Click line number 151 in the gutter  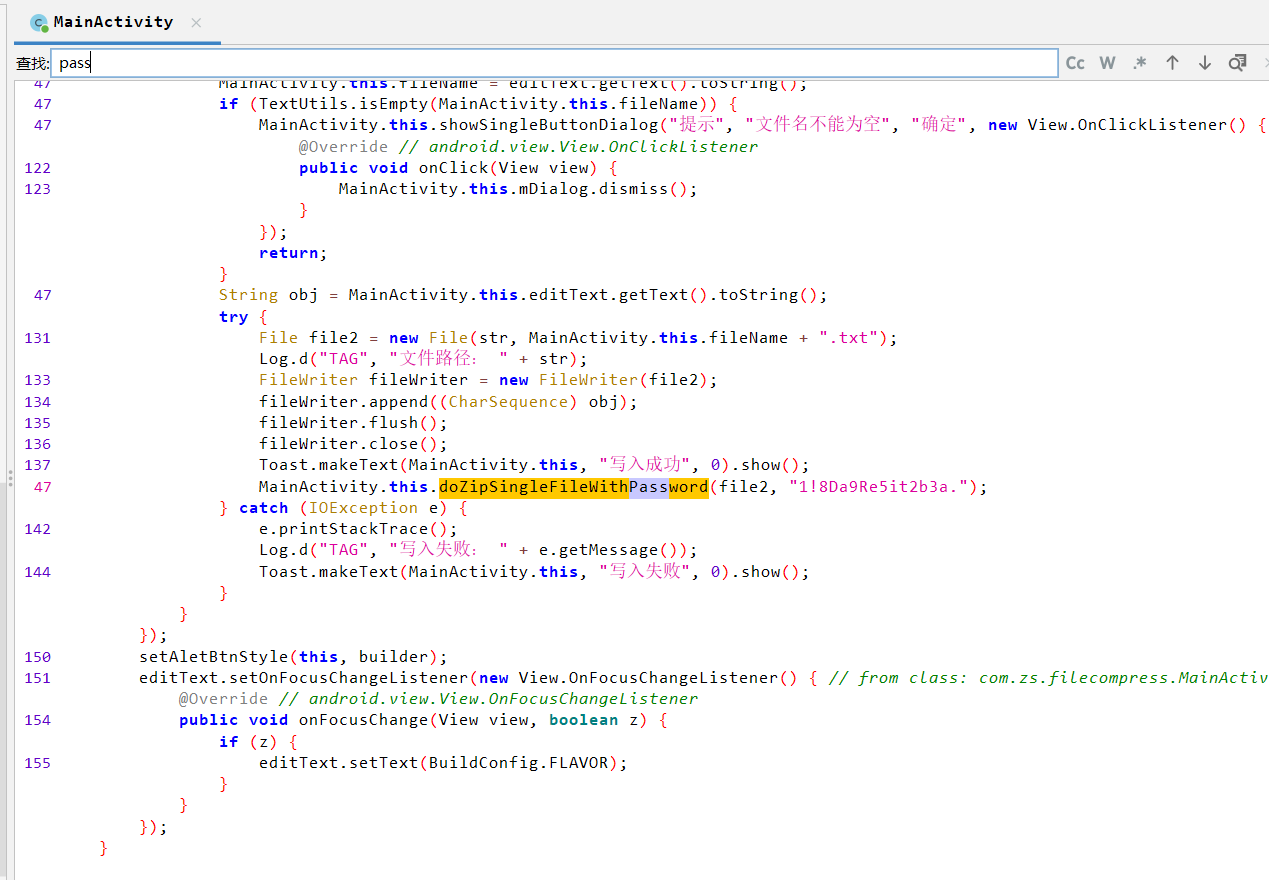(37, 678)
